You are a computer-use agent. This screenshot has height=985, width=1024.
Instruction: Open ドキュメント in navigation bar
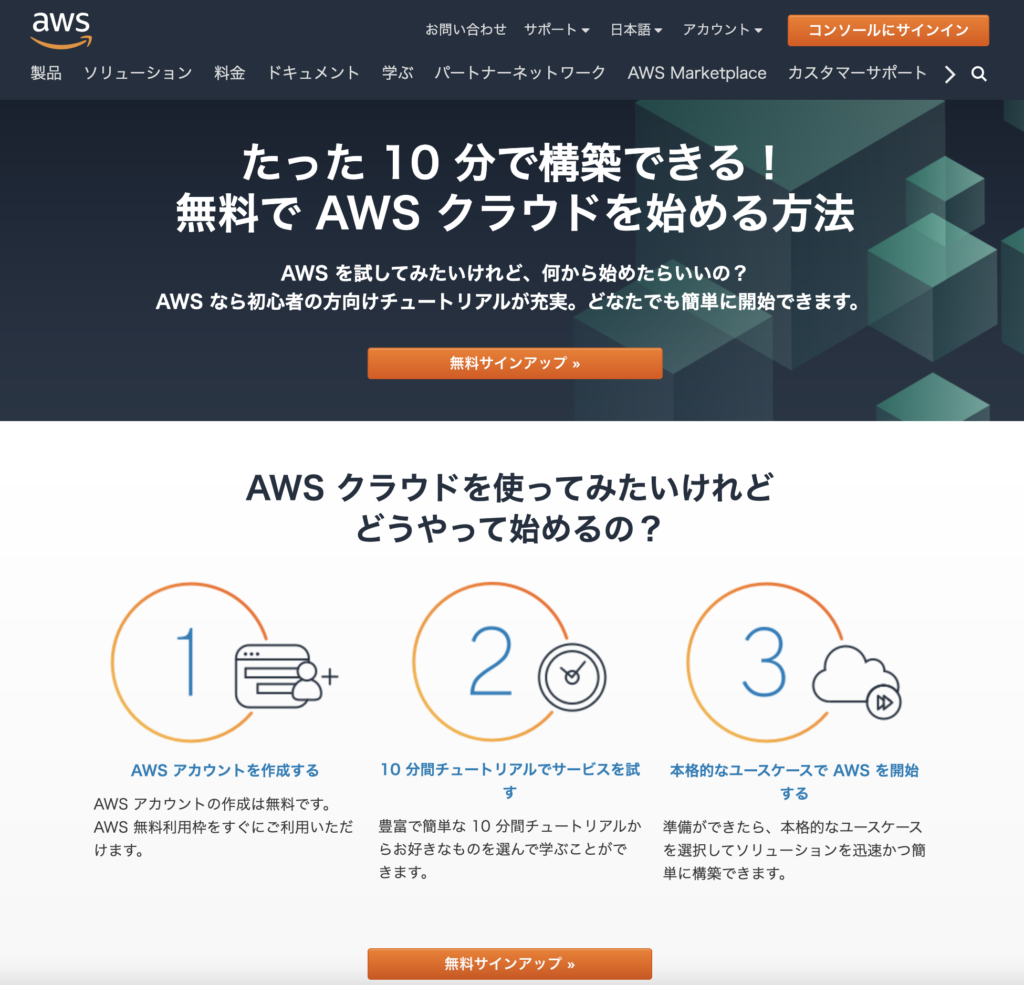313,73
